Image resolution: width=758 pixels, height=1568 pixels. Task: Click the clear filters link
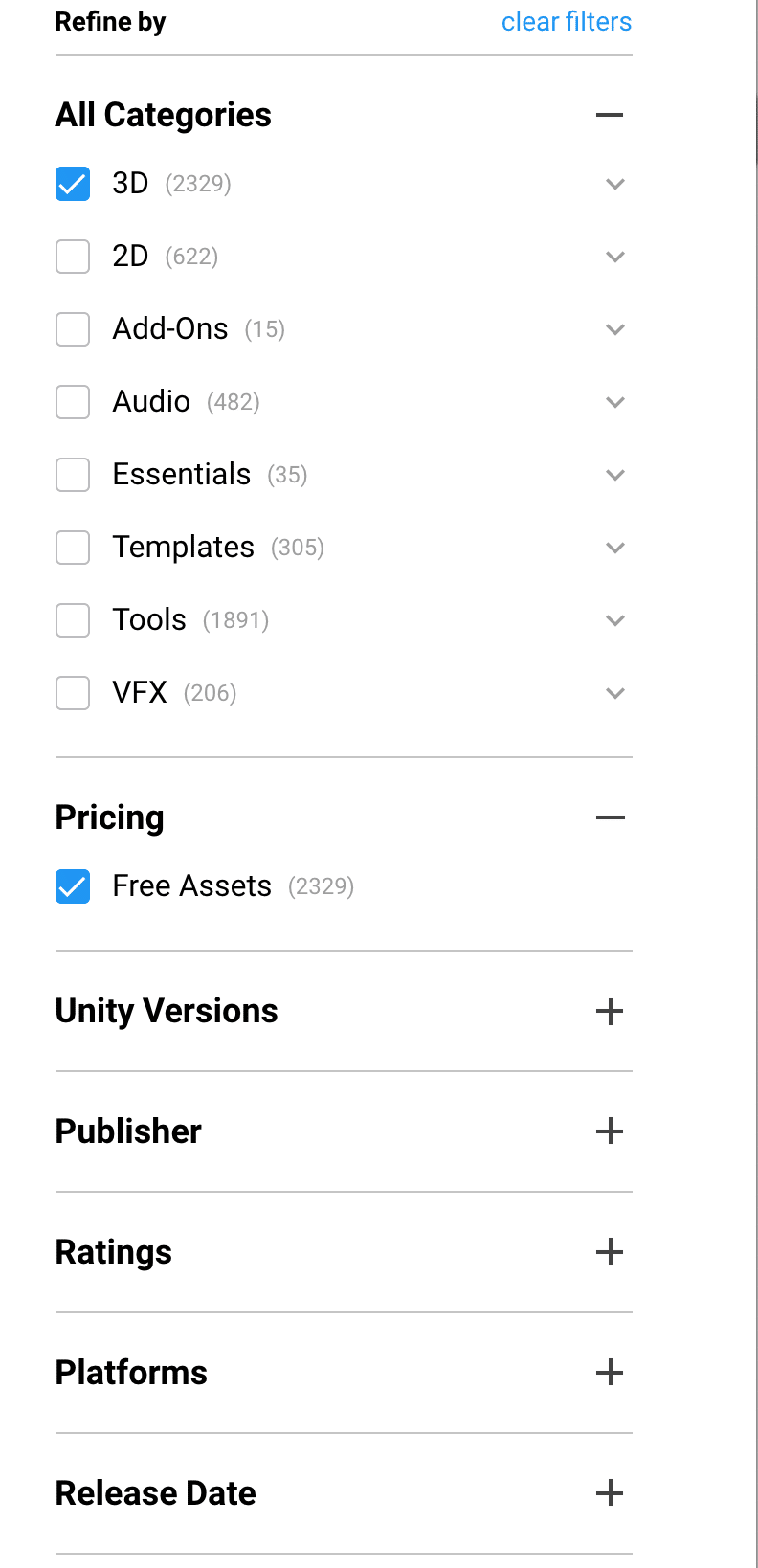567,22
